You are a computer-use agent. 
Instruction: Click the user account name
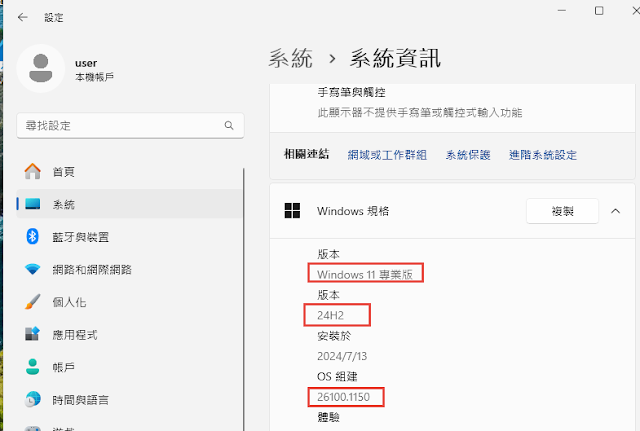point(86,63)
